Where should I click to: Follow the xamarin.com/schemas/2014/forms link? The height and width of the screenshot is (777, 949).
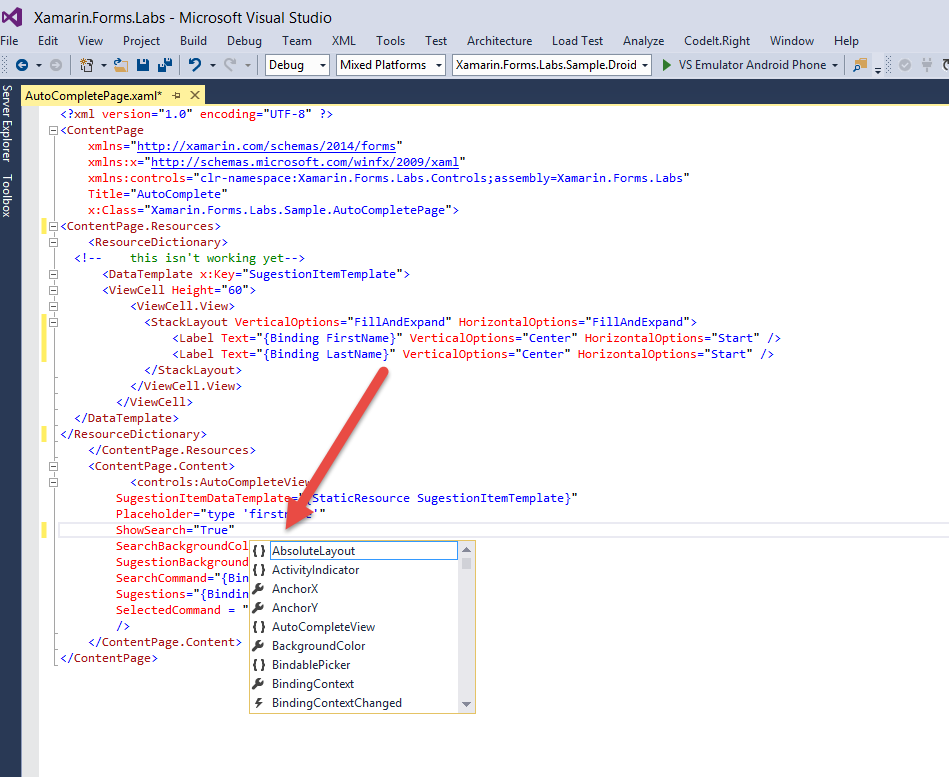pos(266,146)
